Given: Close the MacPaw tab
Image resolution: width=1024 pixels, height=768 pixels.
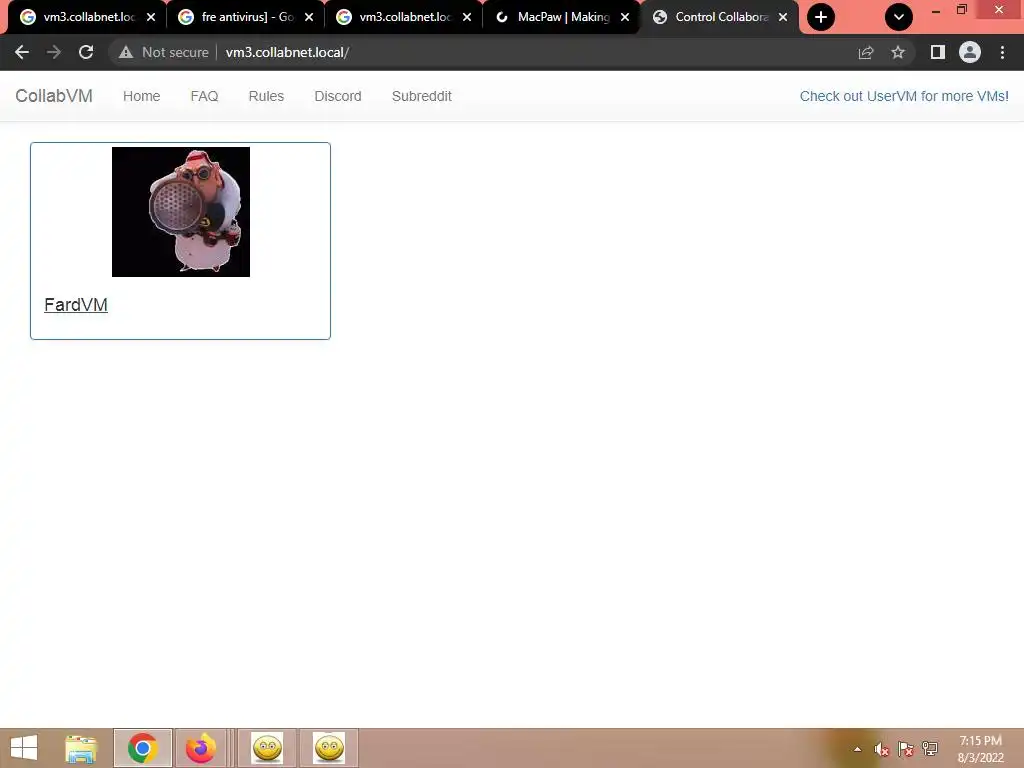Looking at the screenshot, I should [625, 17].
